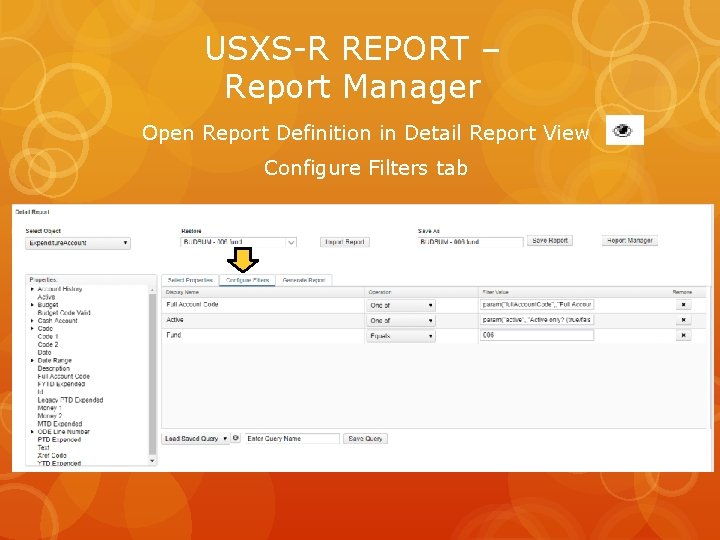This screenshot has width=720, height=540.
Task: Switch to the Generate Report tab
Action: (x=304, y=280)
